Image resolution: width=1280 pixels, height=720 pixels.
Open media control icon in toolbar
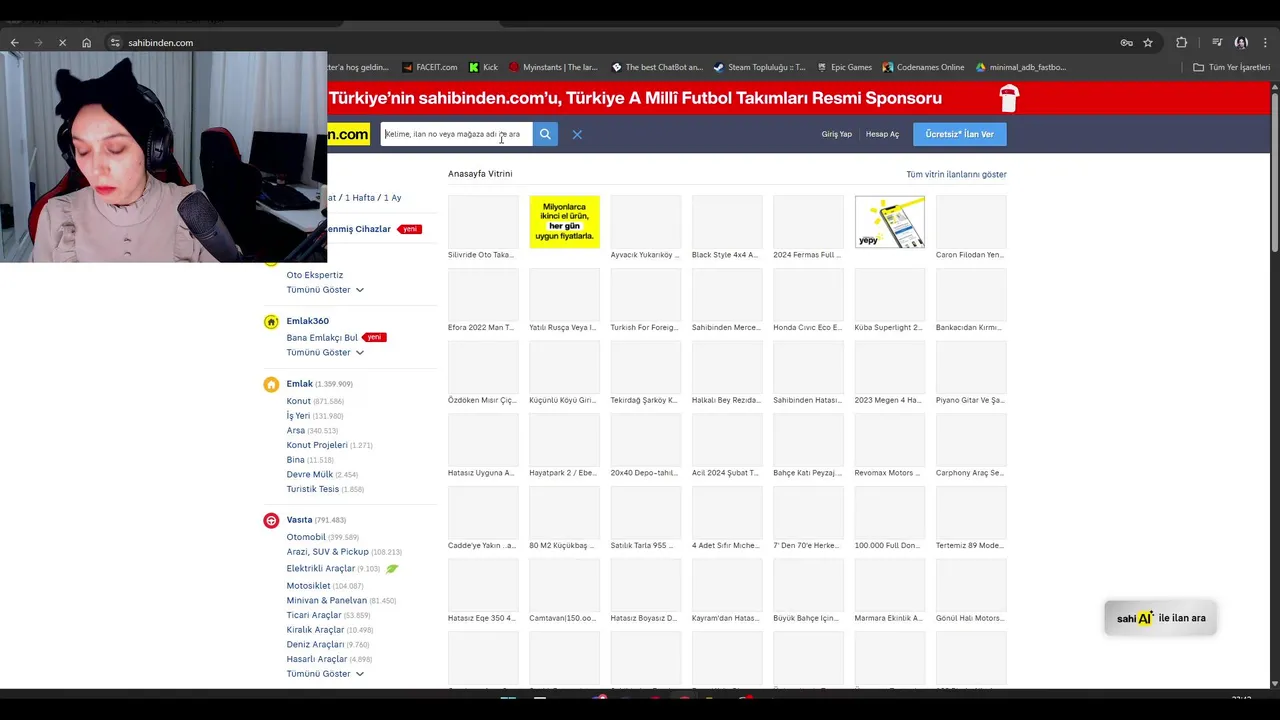click(1217, 43)
